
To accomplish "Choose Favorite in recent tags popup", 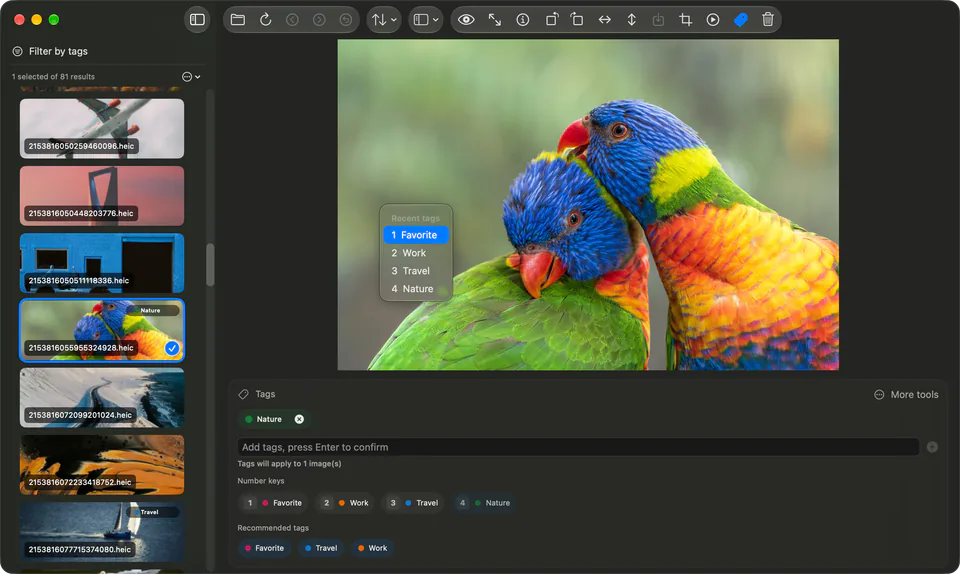I will [x=416, y=235].
